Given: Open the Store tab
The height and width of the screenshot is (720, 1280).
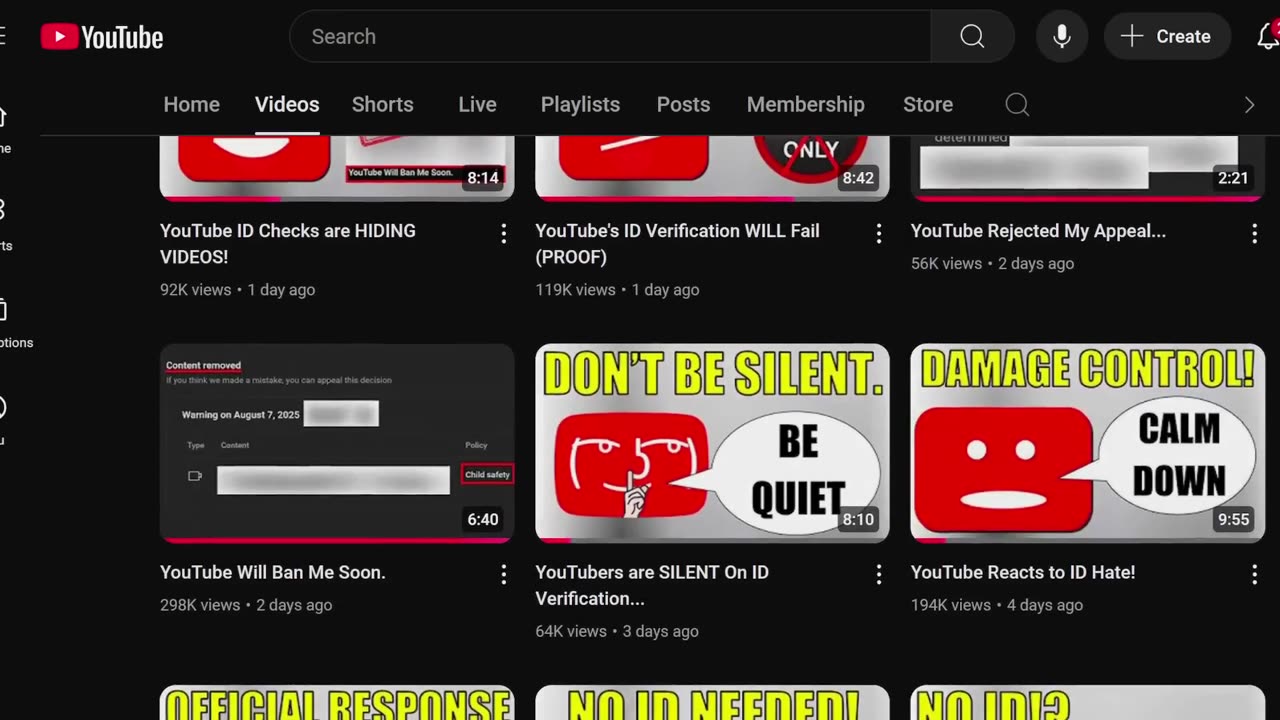Looking at the screenshot, I should [x=928, y=104].
